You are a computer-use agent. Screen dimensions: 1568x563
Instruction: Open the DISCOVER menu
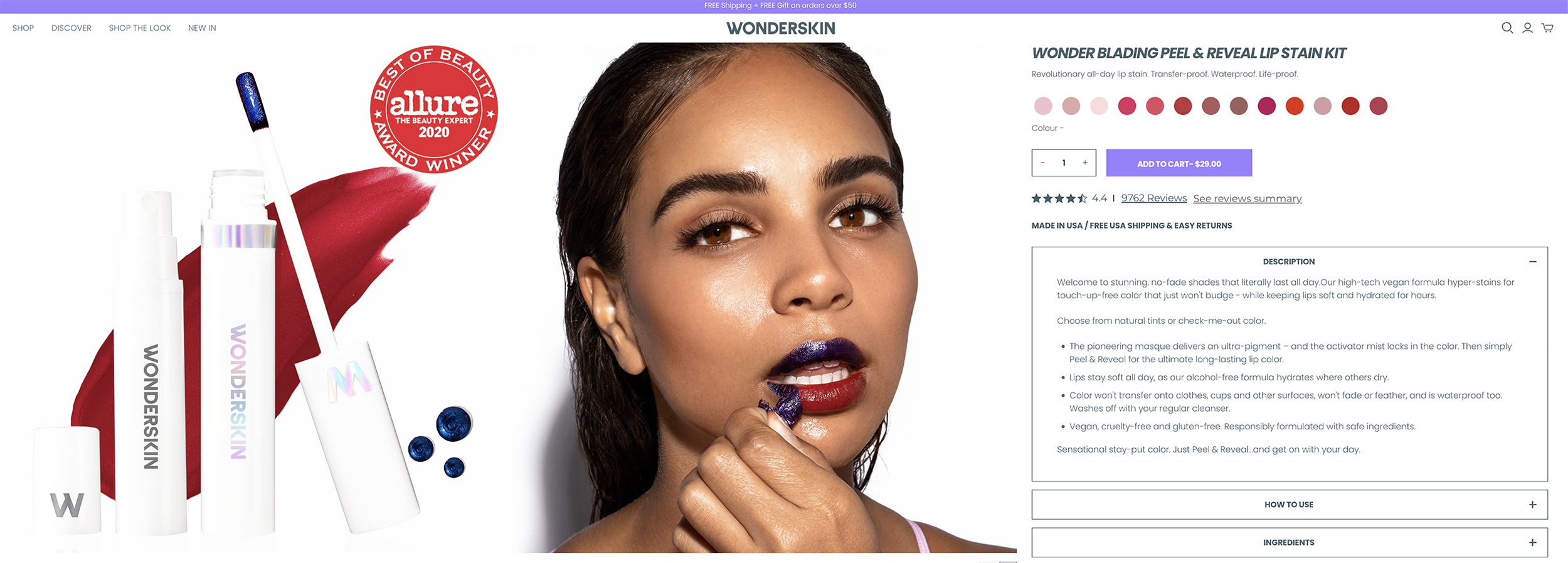(72, 28)
